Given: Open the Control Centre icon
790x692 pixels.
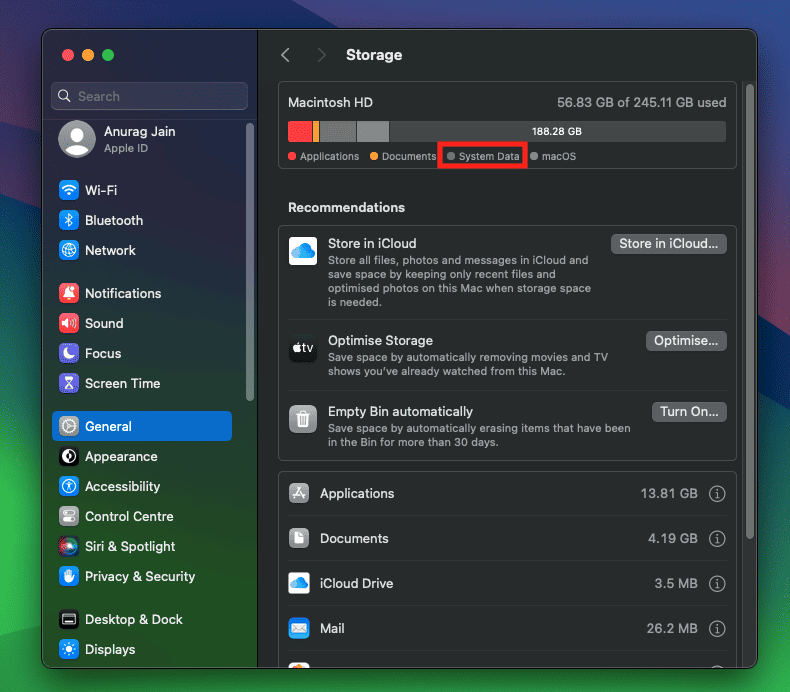Looking at the screenshot, I should coord(69,516).
